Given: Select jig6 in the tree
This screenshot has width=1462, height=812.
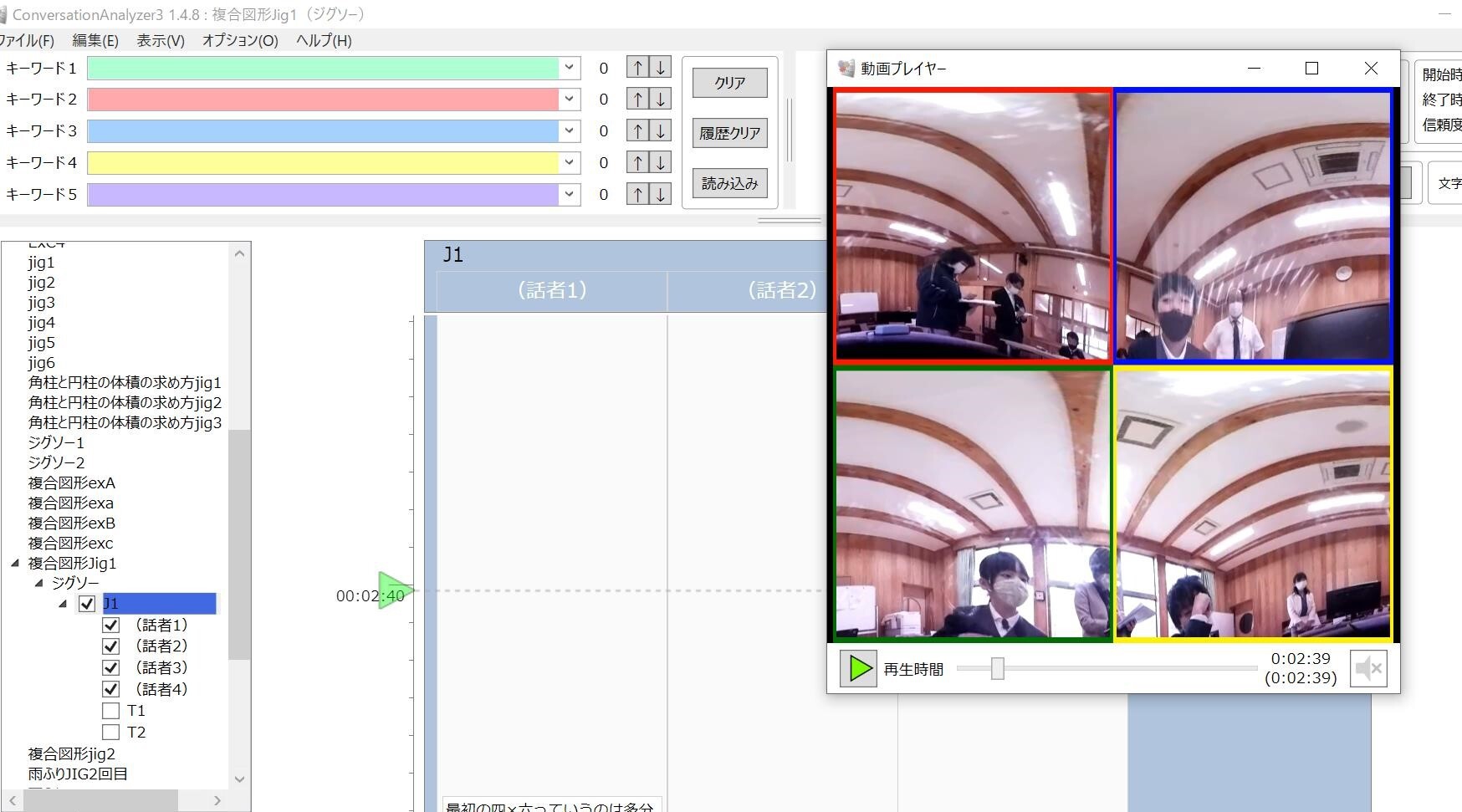Looking at the screenshot, I should point(41,363).
